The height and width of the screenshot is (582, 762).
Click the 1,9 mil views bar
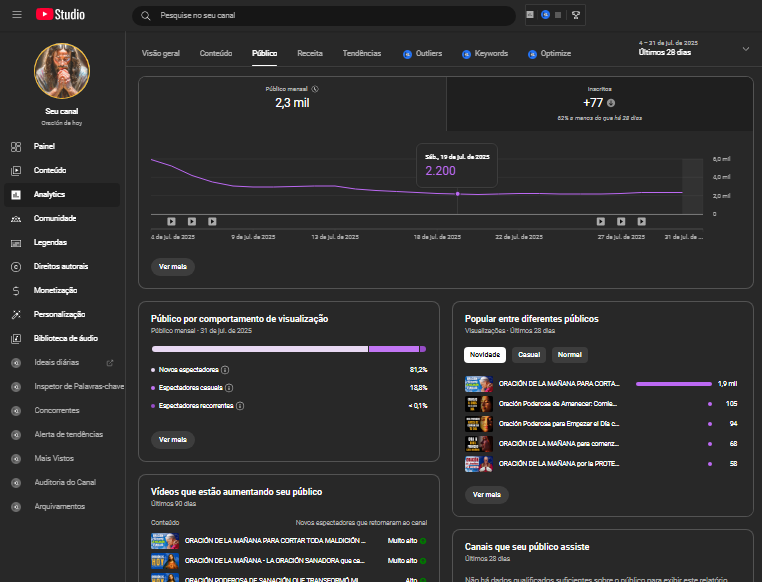coord(674,384)
